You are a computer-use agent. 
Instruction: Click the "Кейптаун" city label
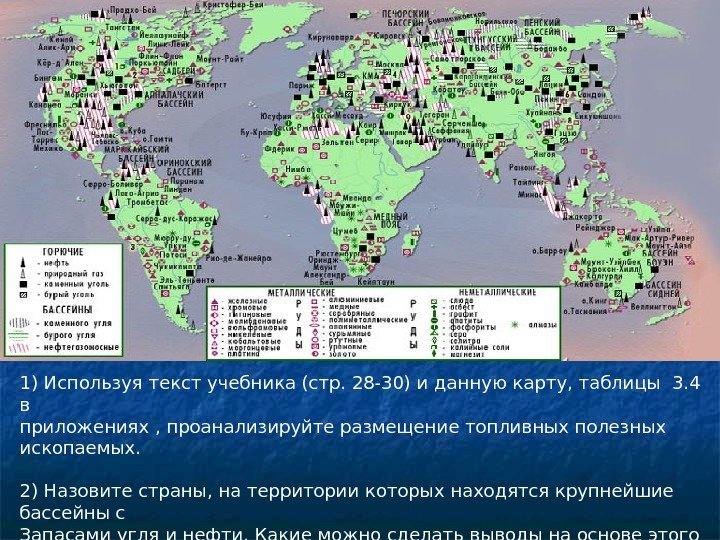[x=375, y=281]
